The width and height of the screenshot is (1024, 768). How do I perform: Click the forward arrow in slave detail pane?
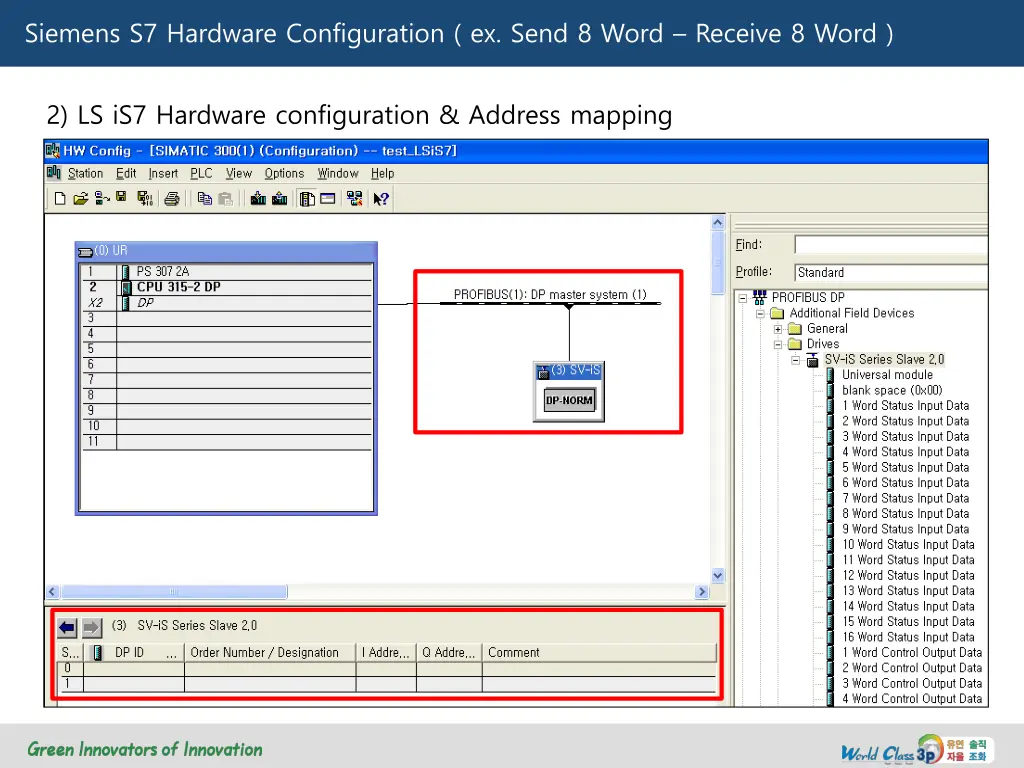click(x=91, y=628)
